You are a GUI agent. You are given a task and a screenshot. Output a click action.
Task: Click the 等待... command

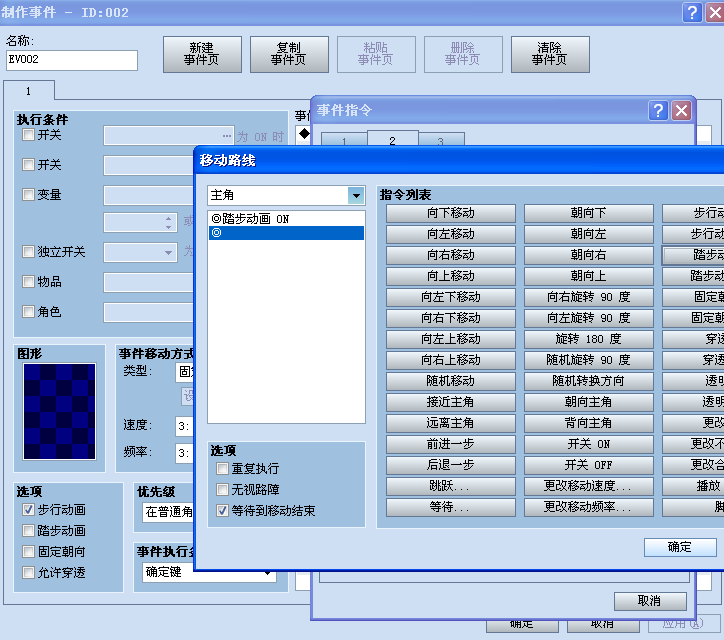(451, 507)
